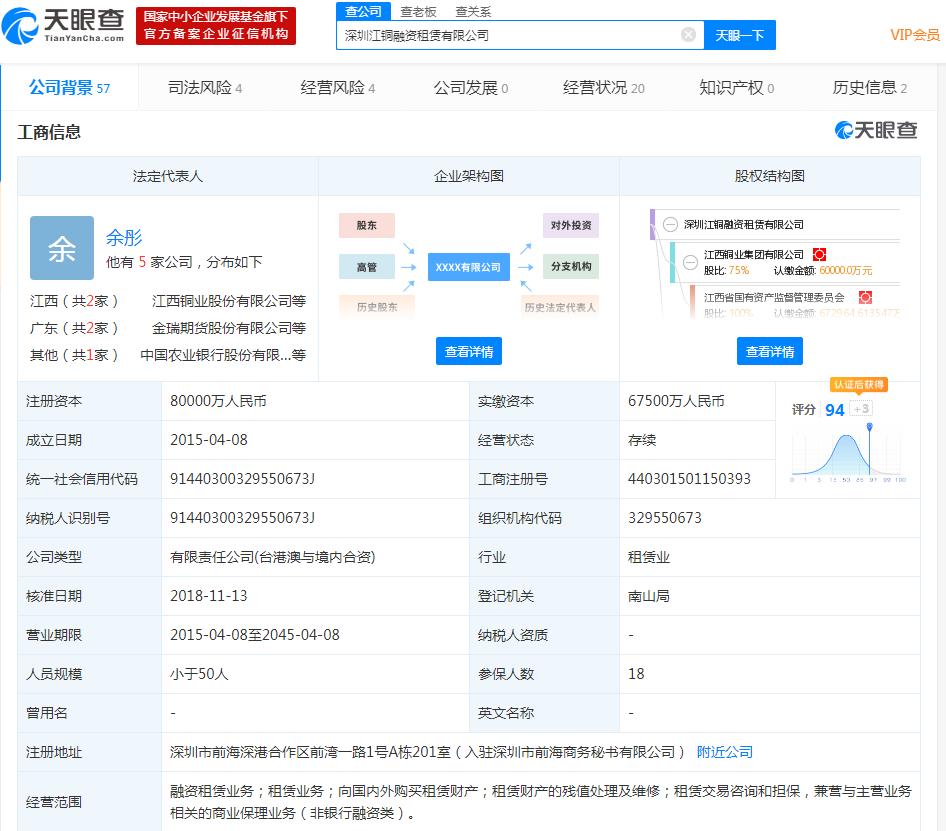
Task: Open the 经营状况 20 tab
Action: 603,88
